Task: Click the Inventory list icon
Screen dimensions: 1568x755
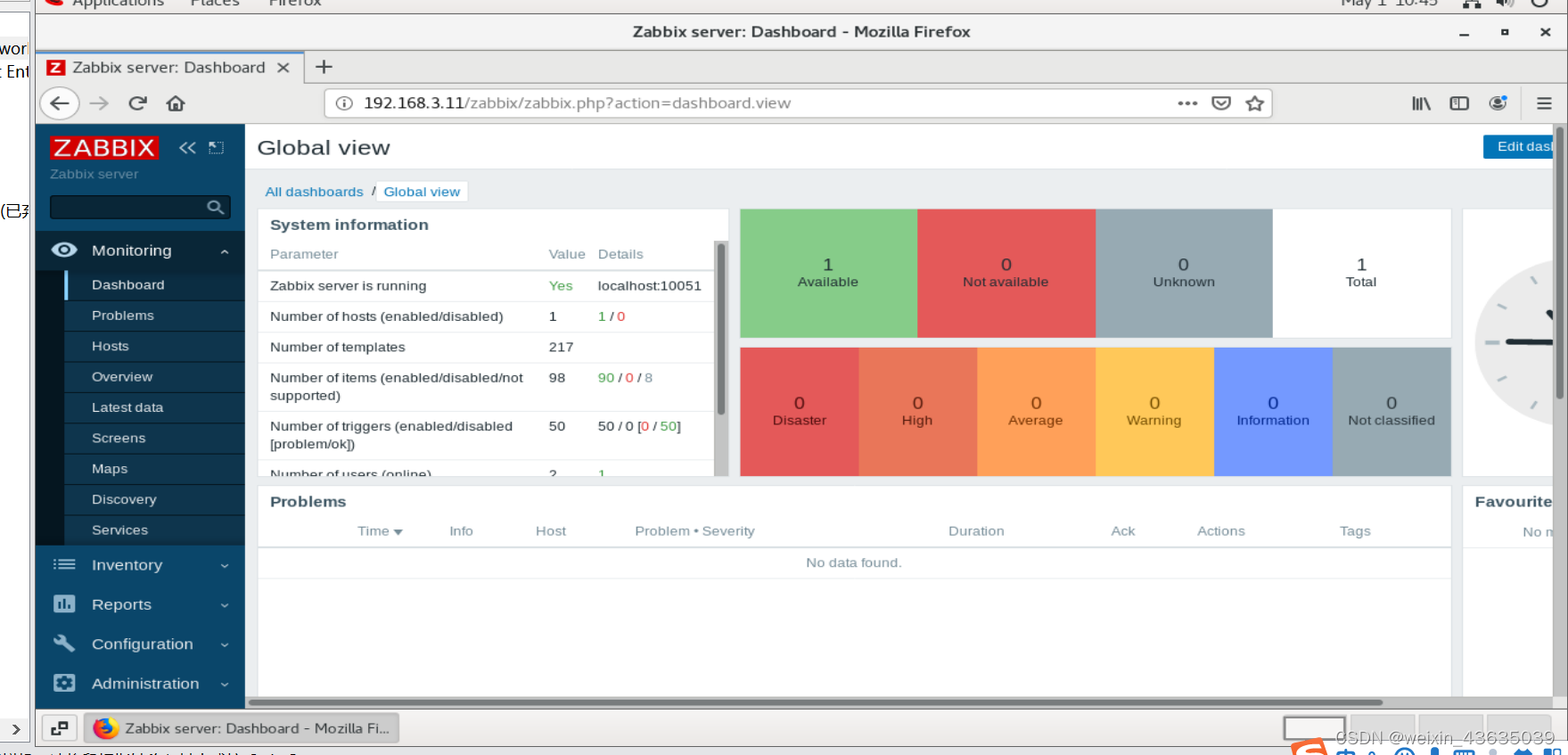Action: [x=64, y=564]
